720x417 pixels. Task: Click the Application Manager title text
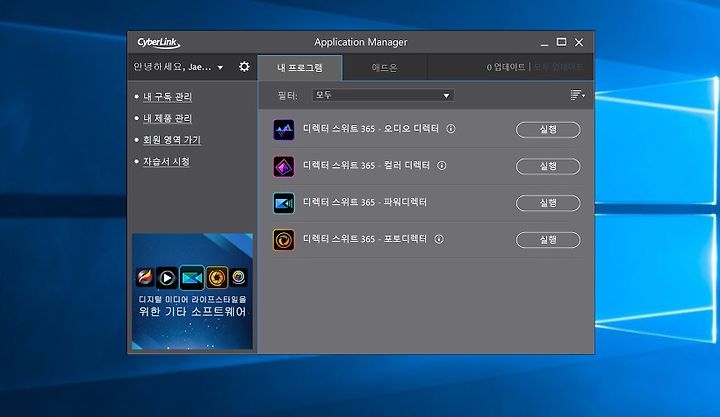361,42
